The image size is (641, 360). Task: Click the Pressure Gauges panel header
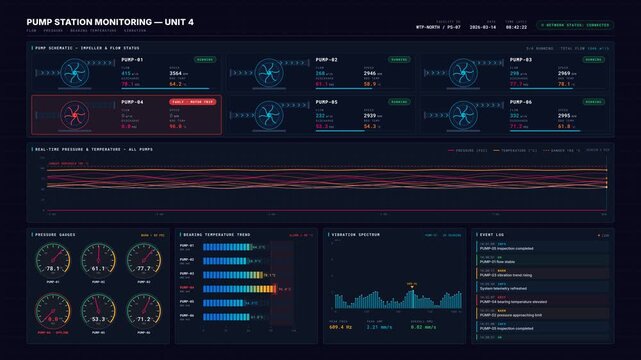(x=55, y=235)
